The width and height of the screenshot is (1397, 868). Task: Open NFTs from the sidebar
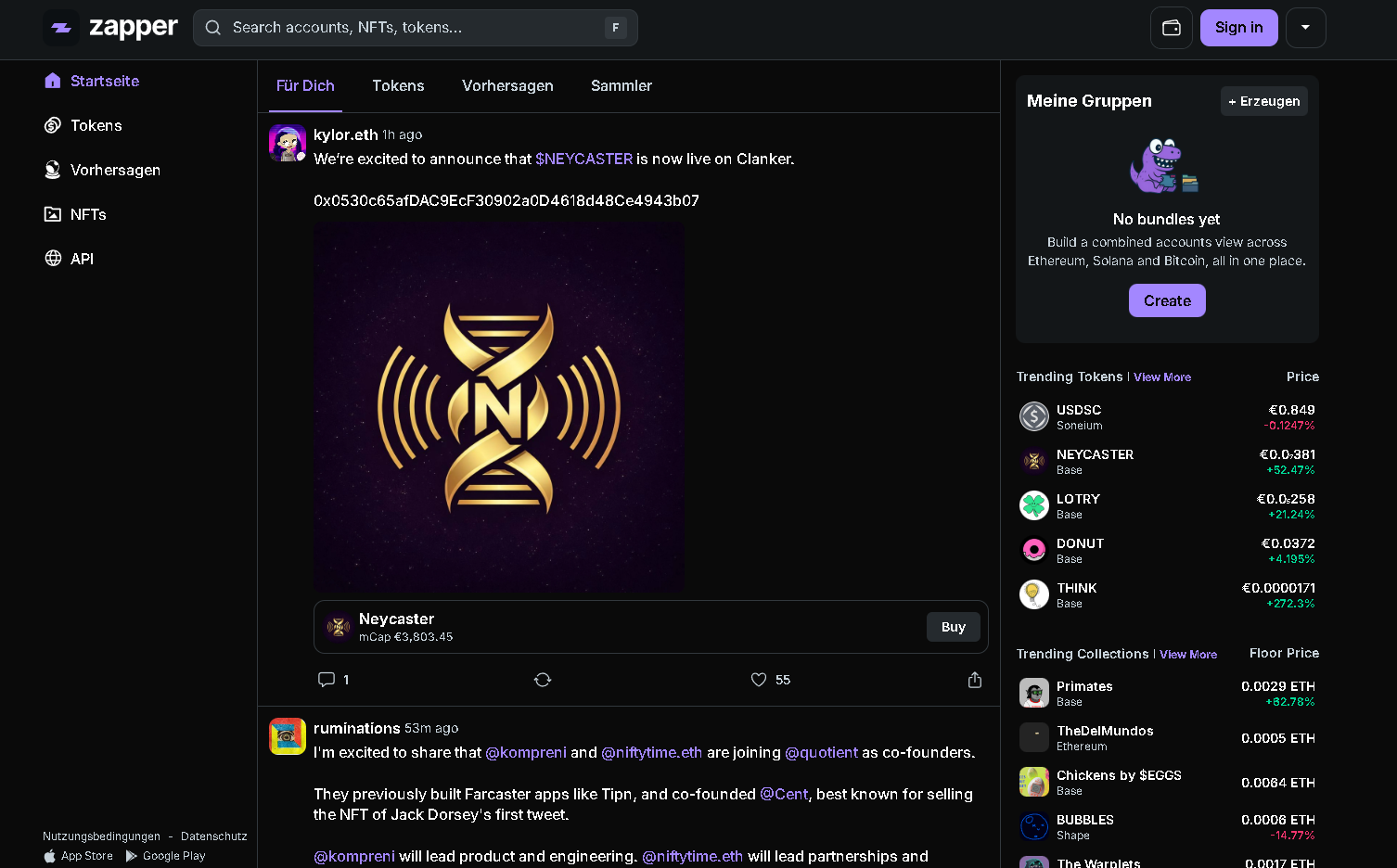pos(88,214)
